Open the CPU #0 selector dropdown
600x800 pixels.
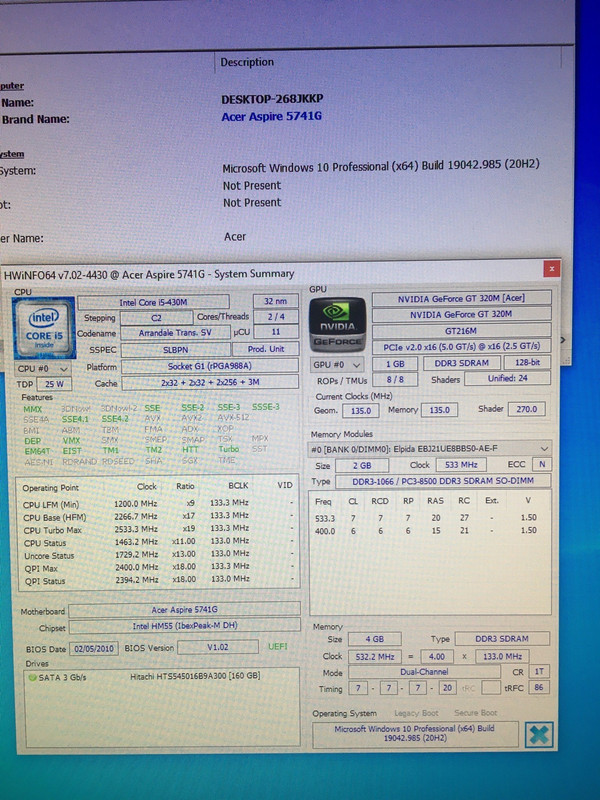[x=42, y=368]
